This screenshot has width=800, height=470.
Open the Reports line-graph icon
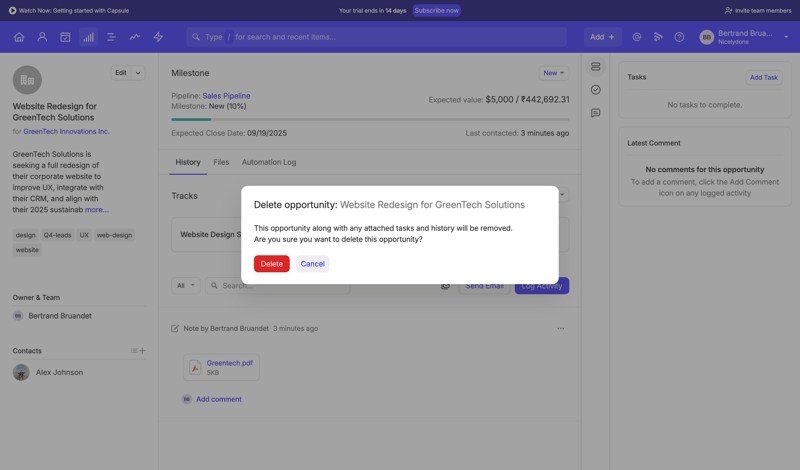(135, 37)
